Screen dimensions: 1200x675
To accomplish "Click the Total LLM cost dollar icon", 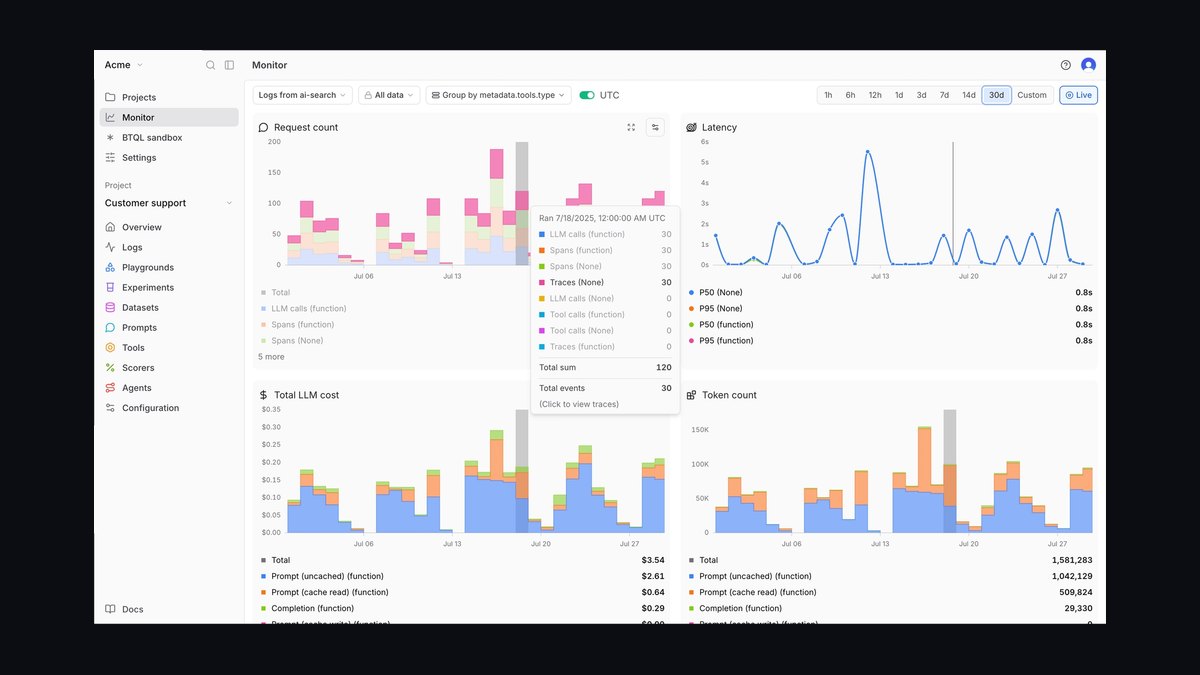I will coord(263,395).
